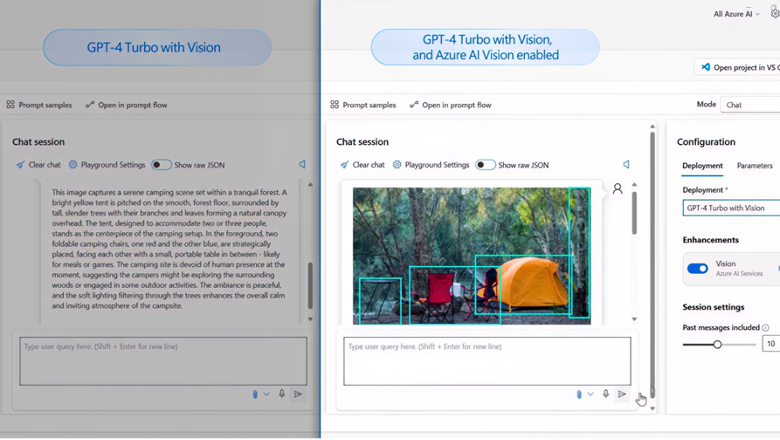Expand attachment dropdown arrow in left chat
This screenshot has width=780, height=440.
[267, 394]
